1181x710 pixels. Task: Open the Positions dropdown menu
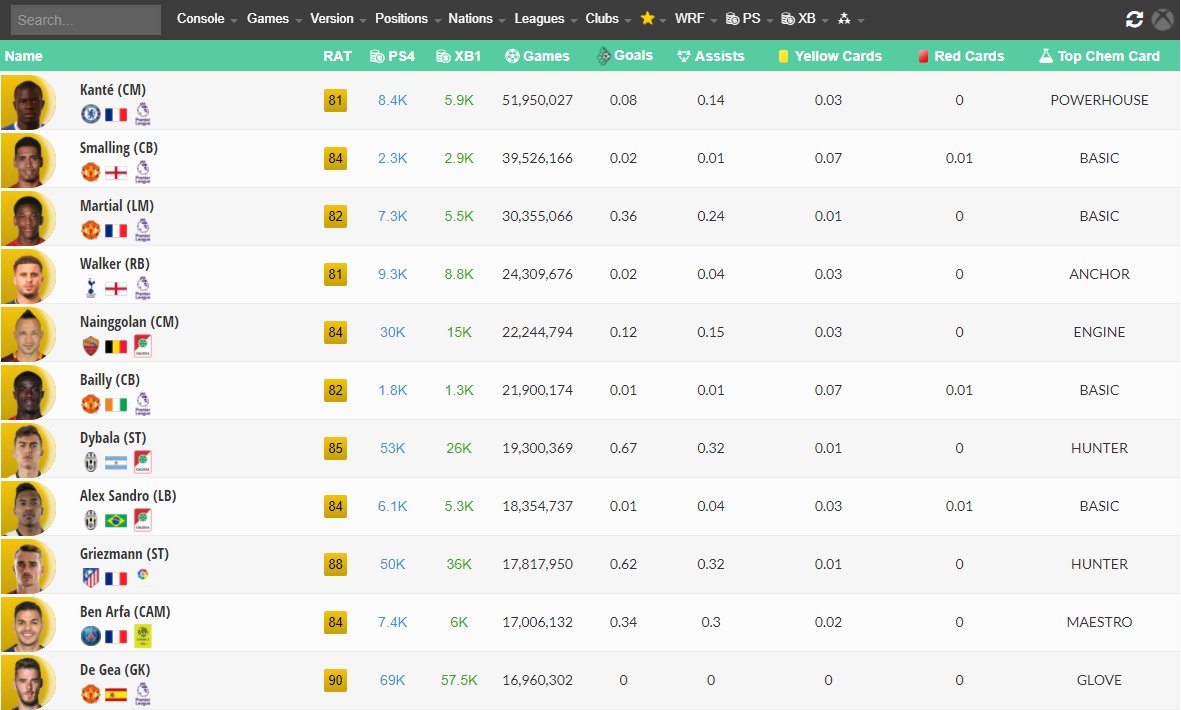407,19
